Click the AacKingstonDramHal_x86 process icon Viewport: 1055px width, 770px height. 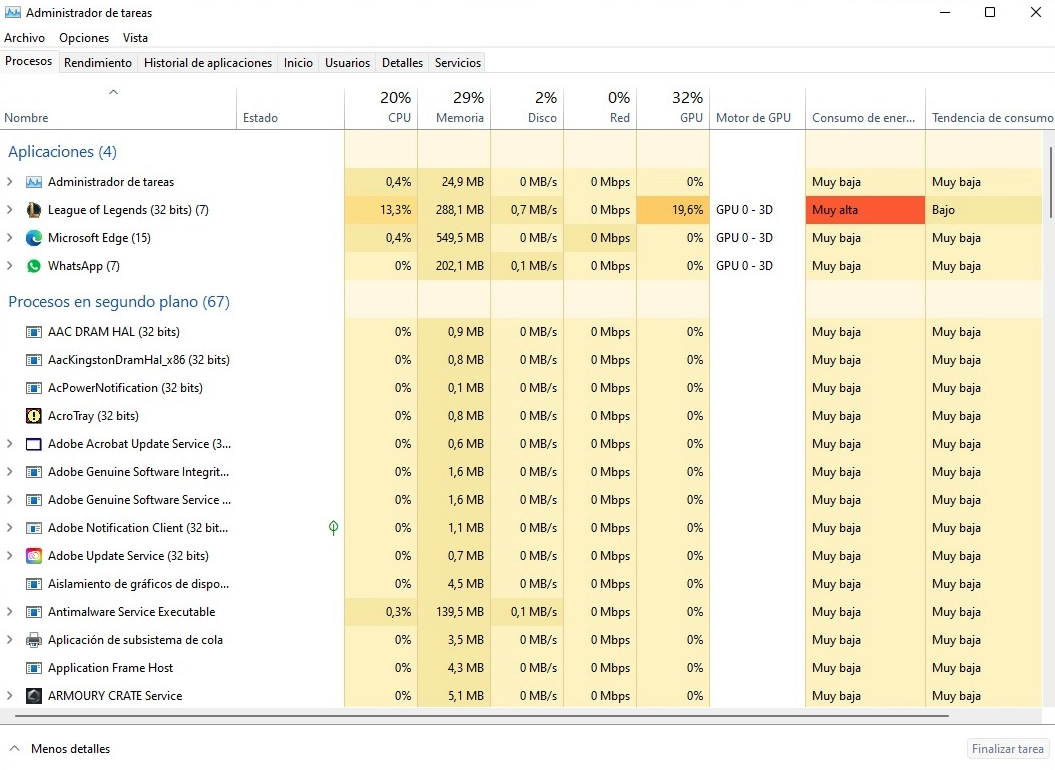34,360
